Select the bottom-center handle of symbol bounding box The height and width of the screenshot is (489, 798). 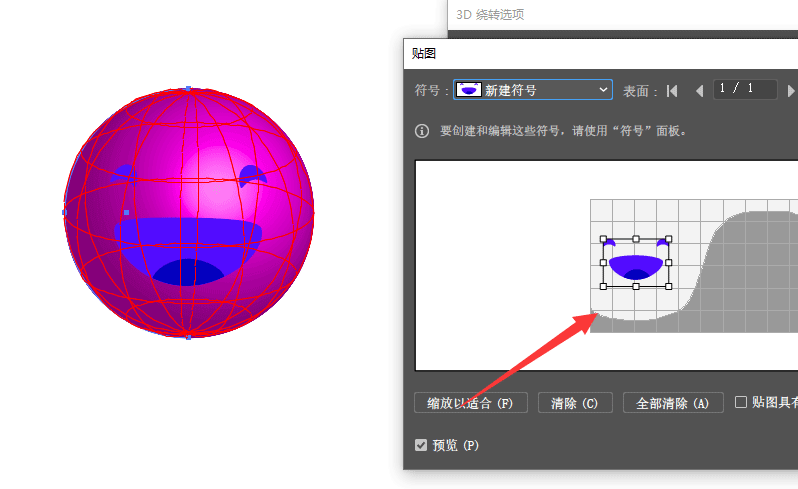[x=636, y=286]
